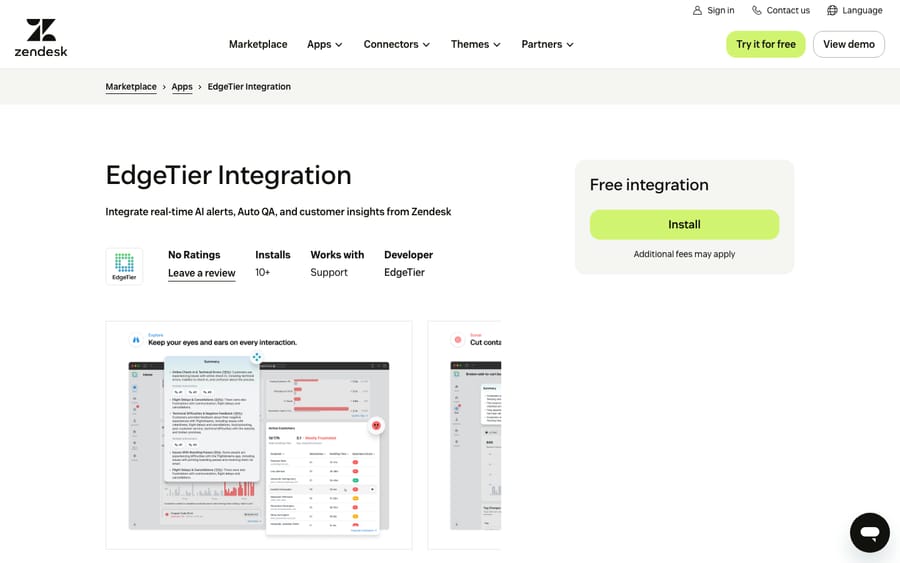The height and width of the screenshot is (563, 900).
Task: Click the 'Support' works-with value
Action: click(329, 273)
